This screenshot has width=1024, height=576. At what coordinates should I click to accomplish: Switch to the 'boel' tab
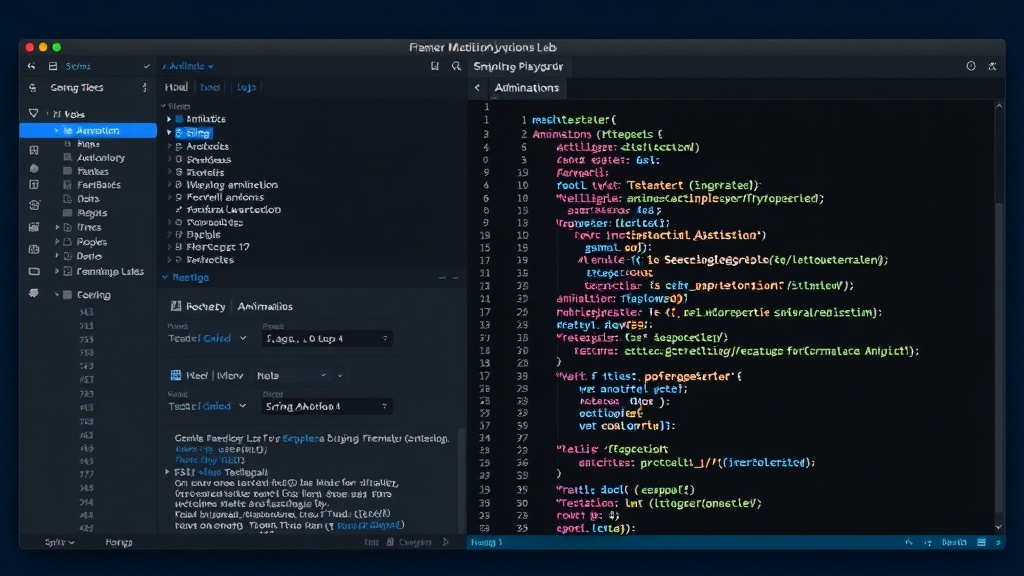(x=210, y=87)
